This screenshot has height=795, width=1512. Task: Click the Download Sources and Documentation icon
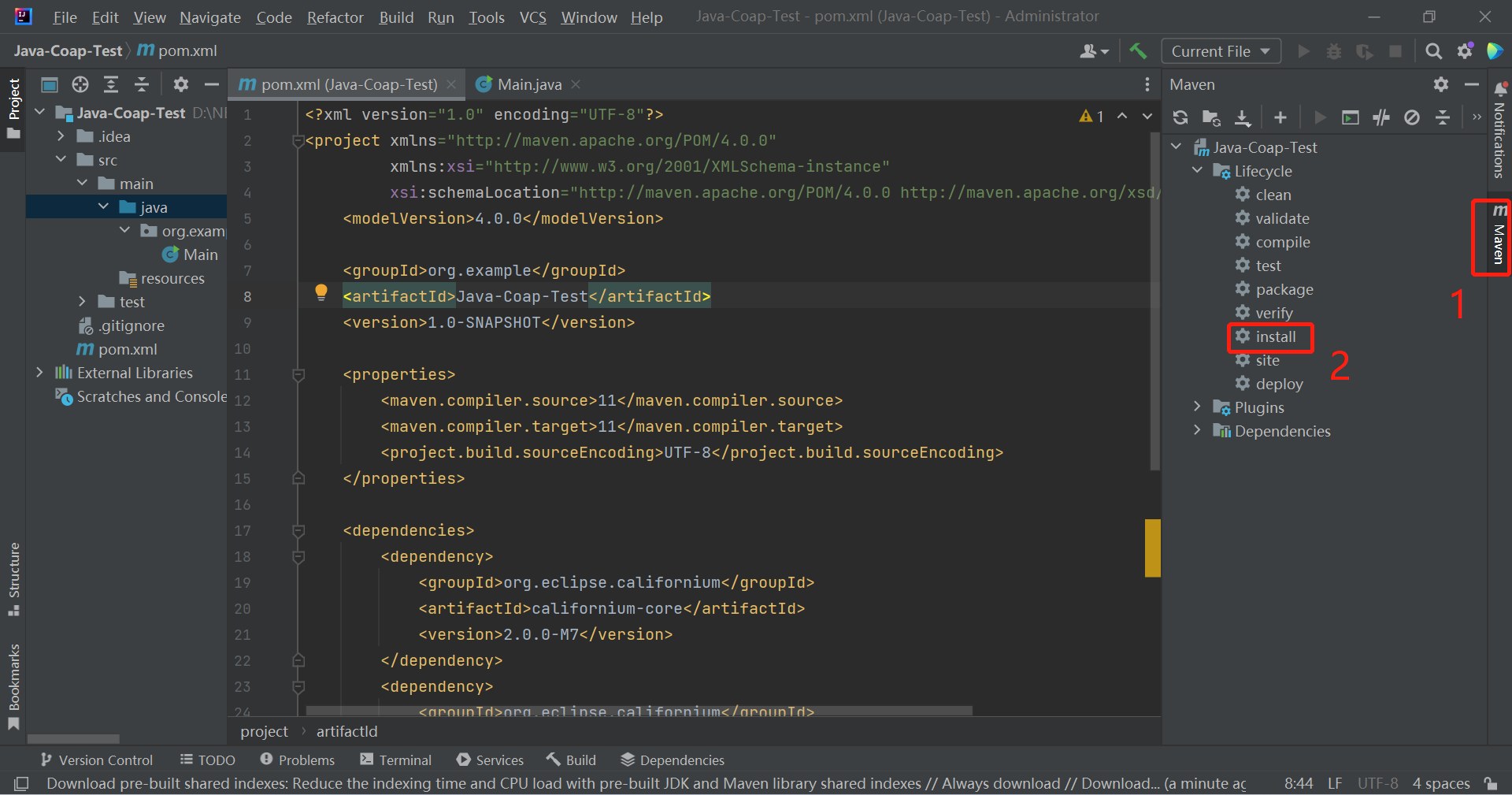tap(1242, 117)
